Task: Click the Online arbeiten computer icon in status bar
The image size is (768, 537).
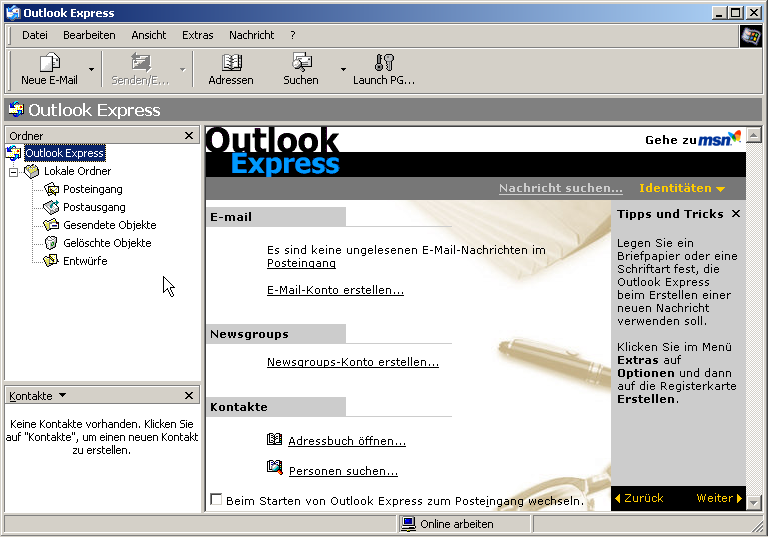Action: (408, 524)
